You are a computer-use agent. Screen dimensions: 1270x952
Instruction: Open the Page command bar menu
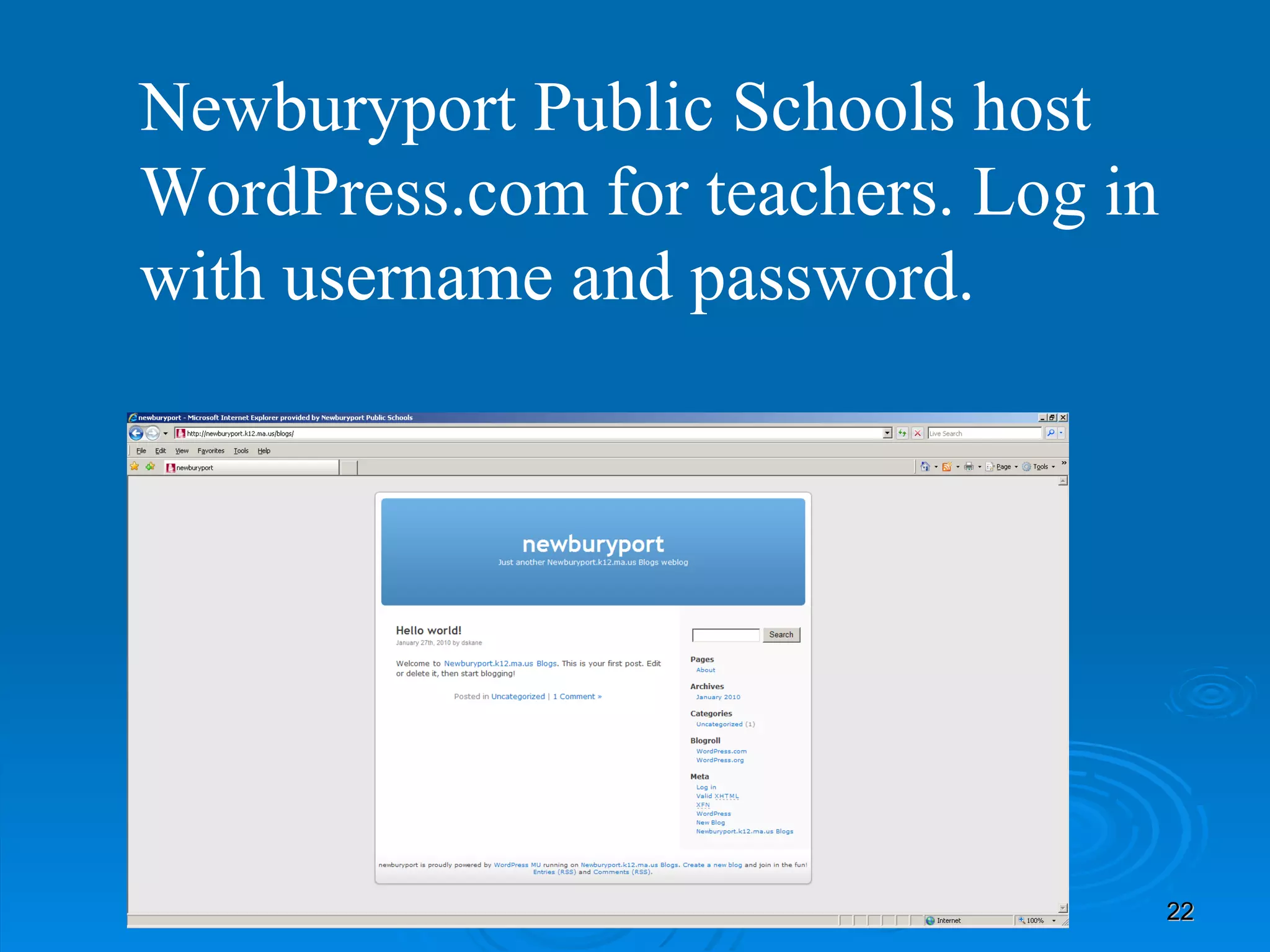click(1002, 467)
